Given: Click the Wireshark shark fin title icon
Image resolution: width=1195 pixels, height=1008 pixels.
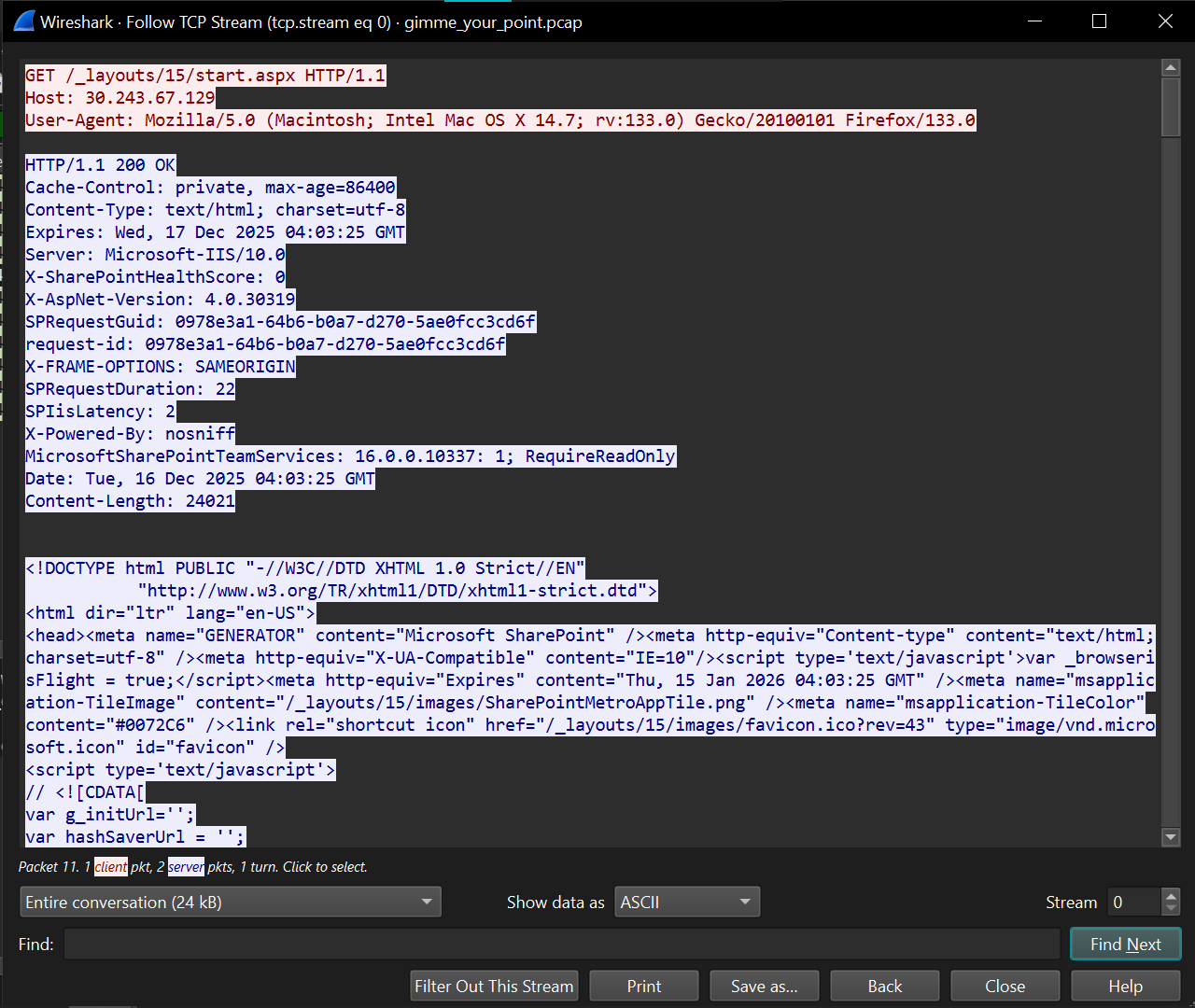Looking at the screenshot, I should pos(24,21).
